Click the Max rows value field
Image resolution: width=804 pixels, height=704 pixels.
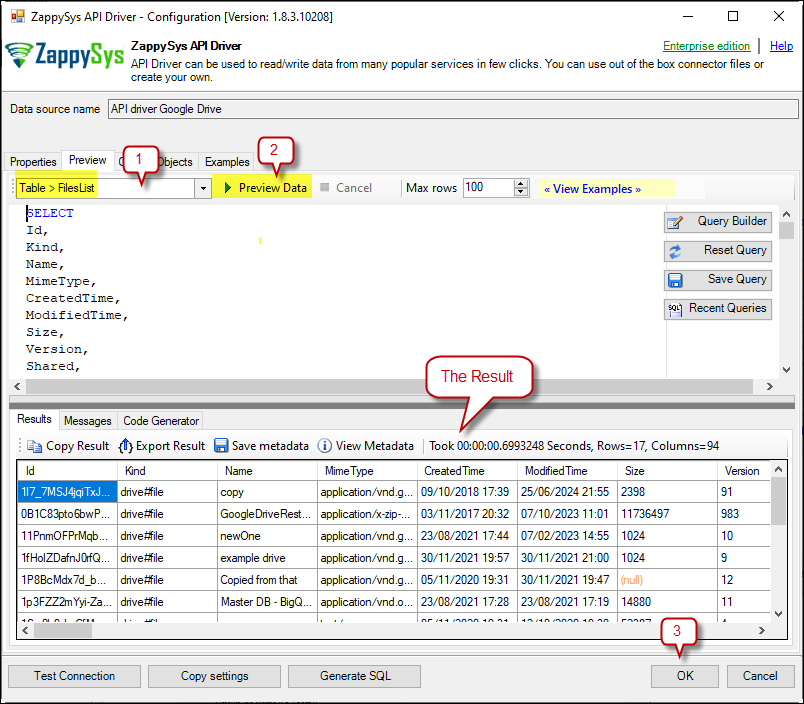tap(489, 188)
